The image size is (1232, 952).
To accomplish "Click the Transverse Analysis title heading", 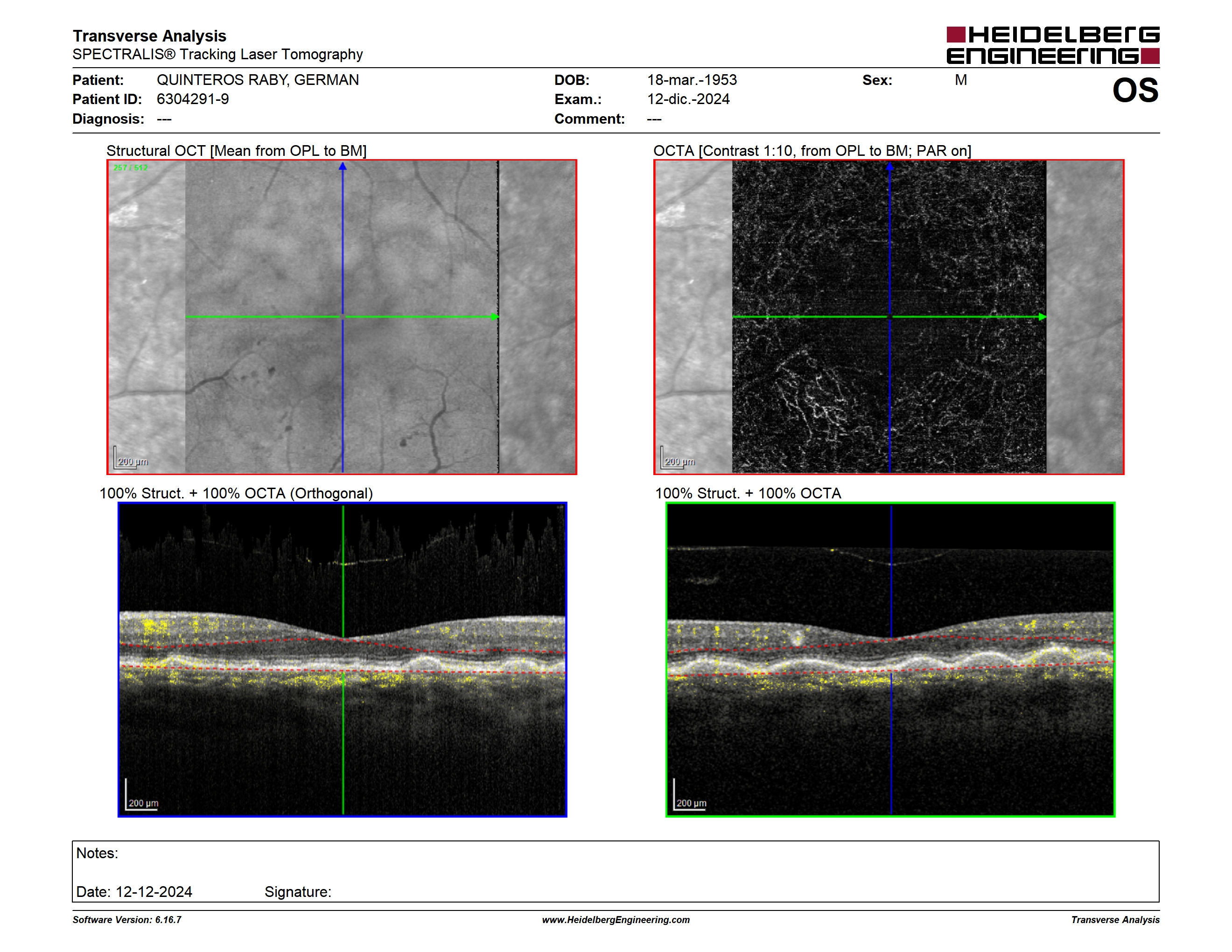I will [x=149, y=36].
